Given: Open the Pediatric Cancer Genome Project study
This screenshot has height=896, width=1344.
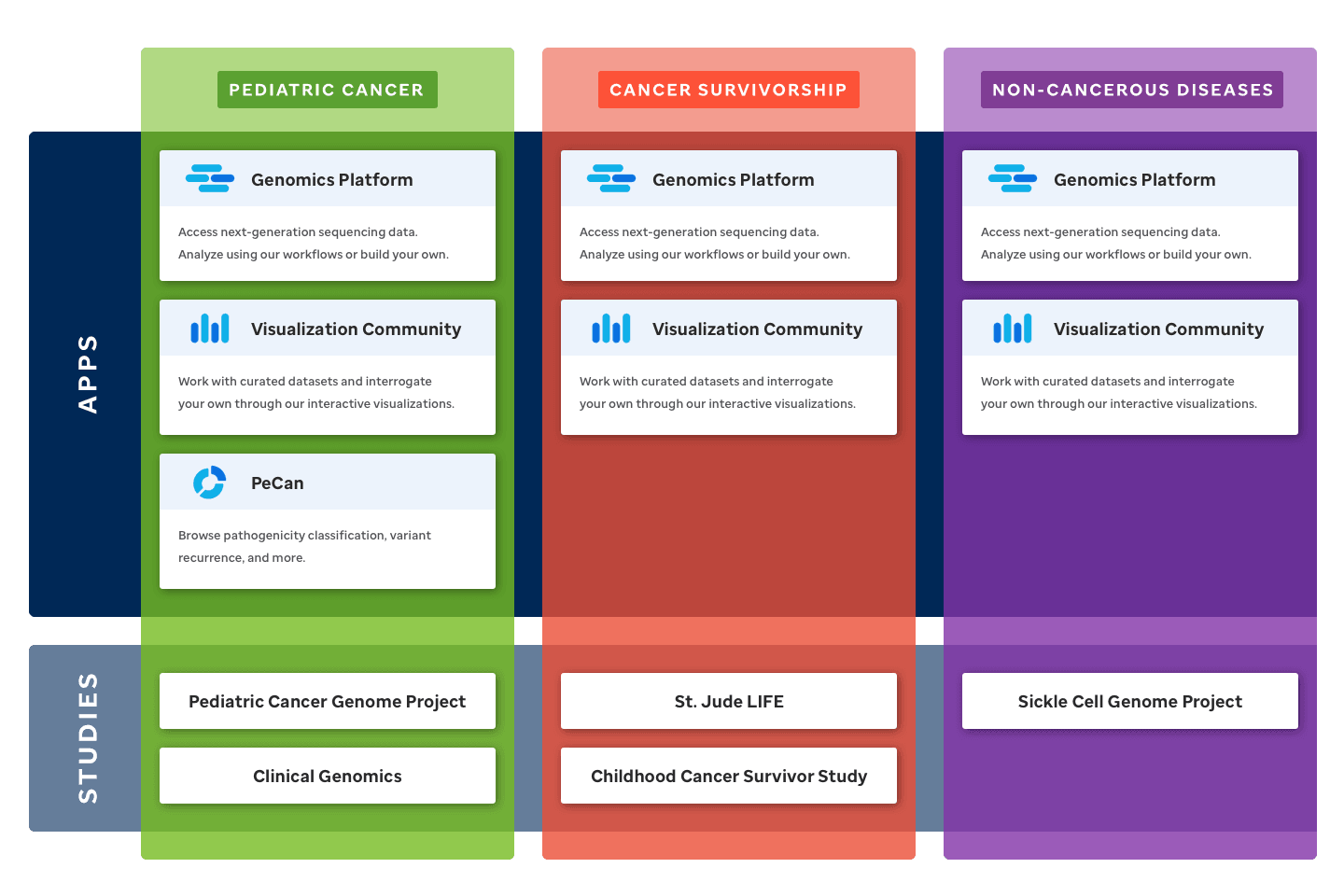Looking at the screenshot, I should pyautogui.click(x=328, y=701).
